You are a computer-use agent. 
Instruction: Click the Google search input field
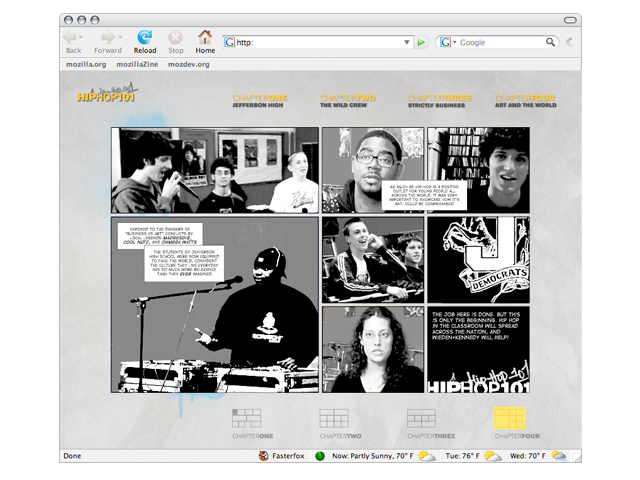501,42
